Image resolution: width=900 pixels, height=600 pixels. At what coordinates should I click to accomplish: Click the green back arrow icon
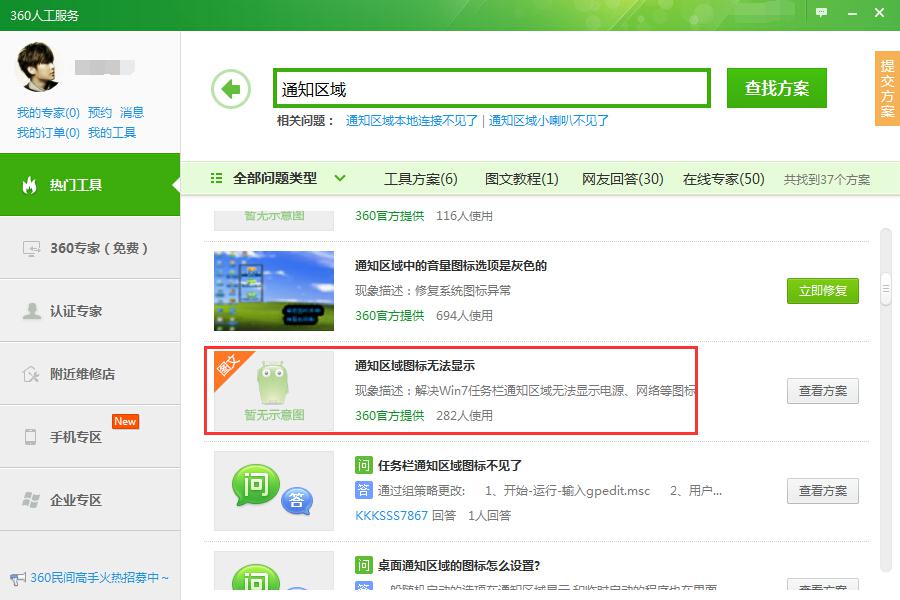(x=231, y=89)
